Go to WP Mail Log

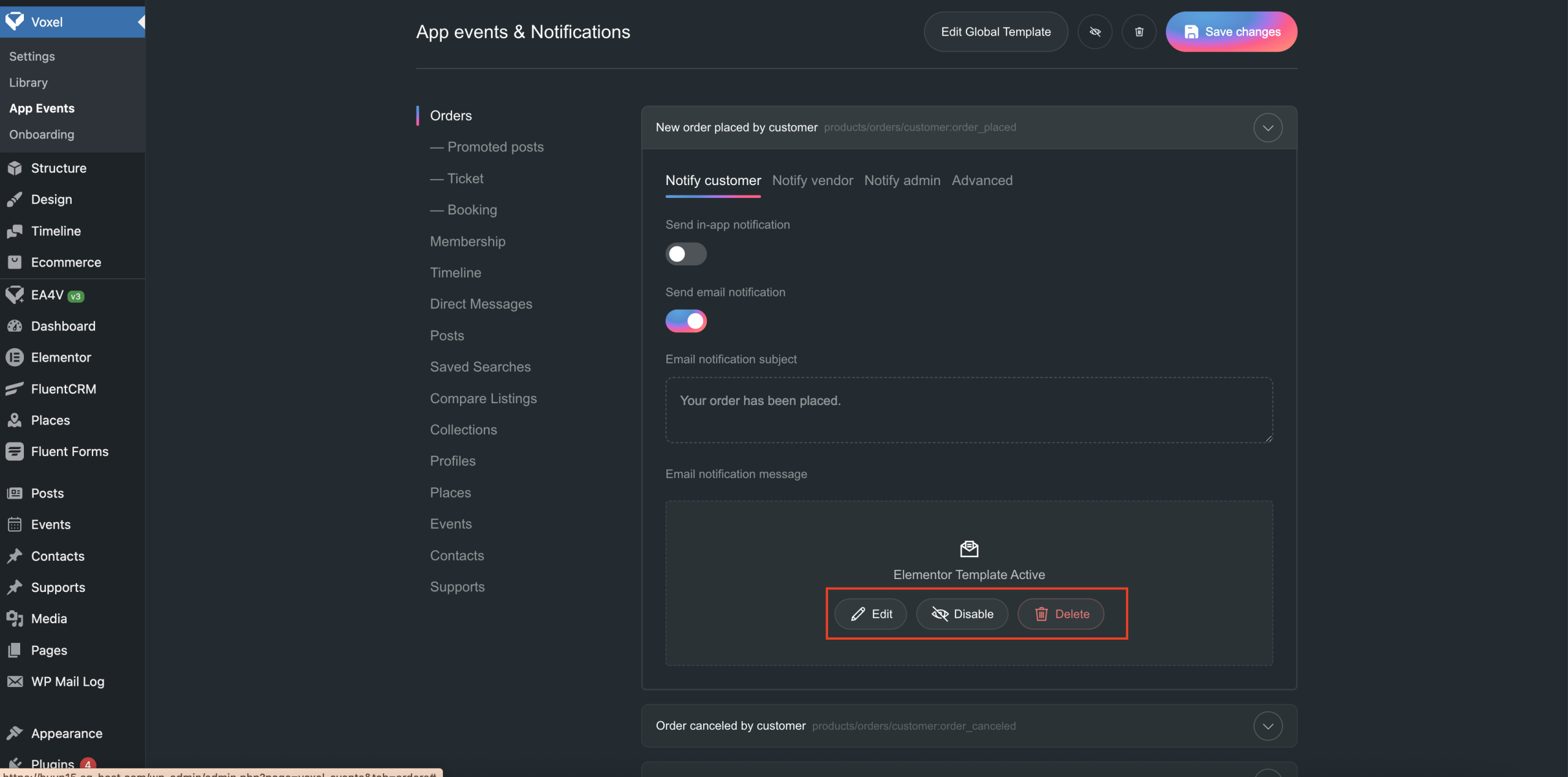tap(67, 681)
